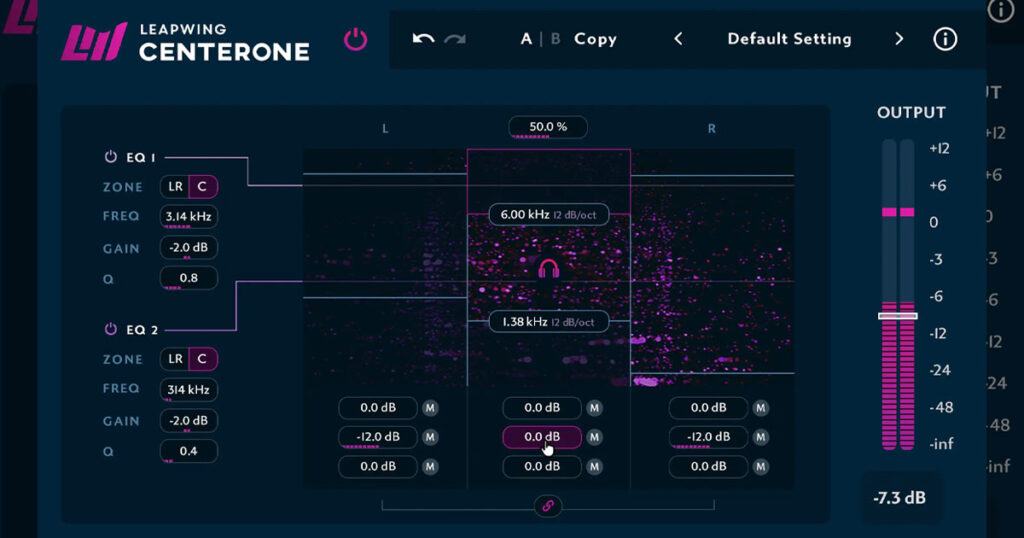Toggle the EQ 1 power button
The width and height of the screenshot is (1024, 538).
(110, 157)
